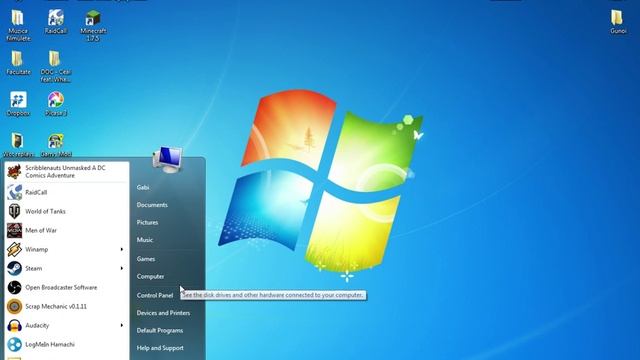Expand the Audacity jump list arrow
The height and width of the screenshot is (360, 640).
coord(122,325)
